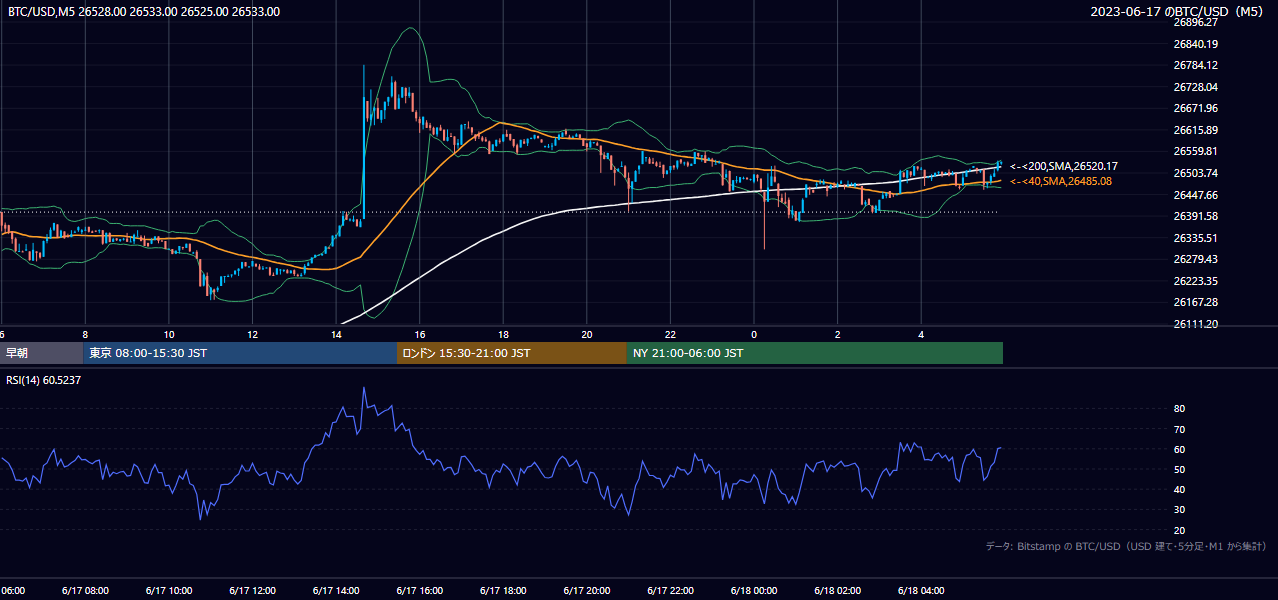Click RSI axis level 20
The image size is (1278, 600).
coord(1180,530)
